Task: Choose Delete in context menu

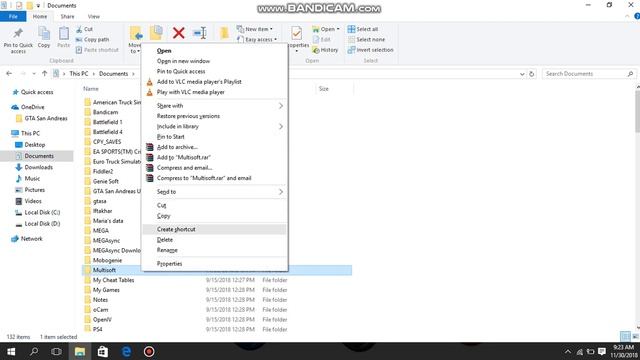Action: [215, 240]
